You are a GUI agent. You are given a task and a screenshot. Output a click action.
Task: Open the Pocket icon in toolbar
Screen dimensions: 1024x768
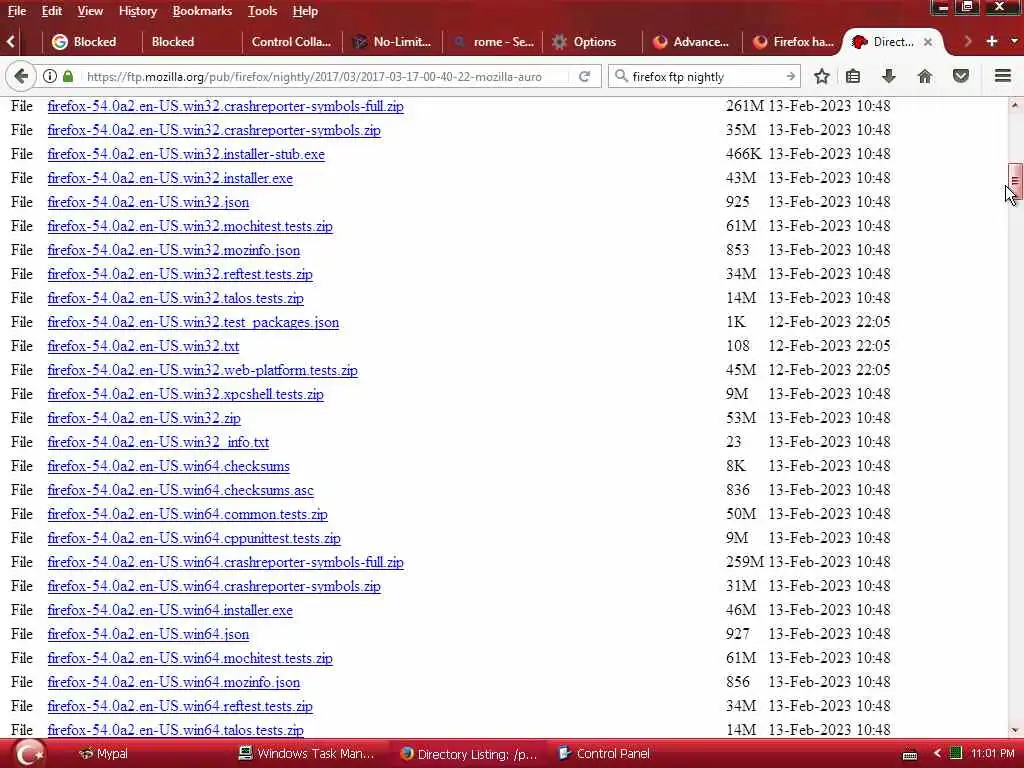(x=961, y=76)
